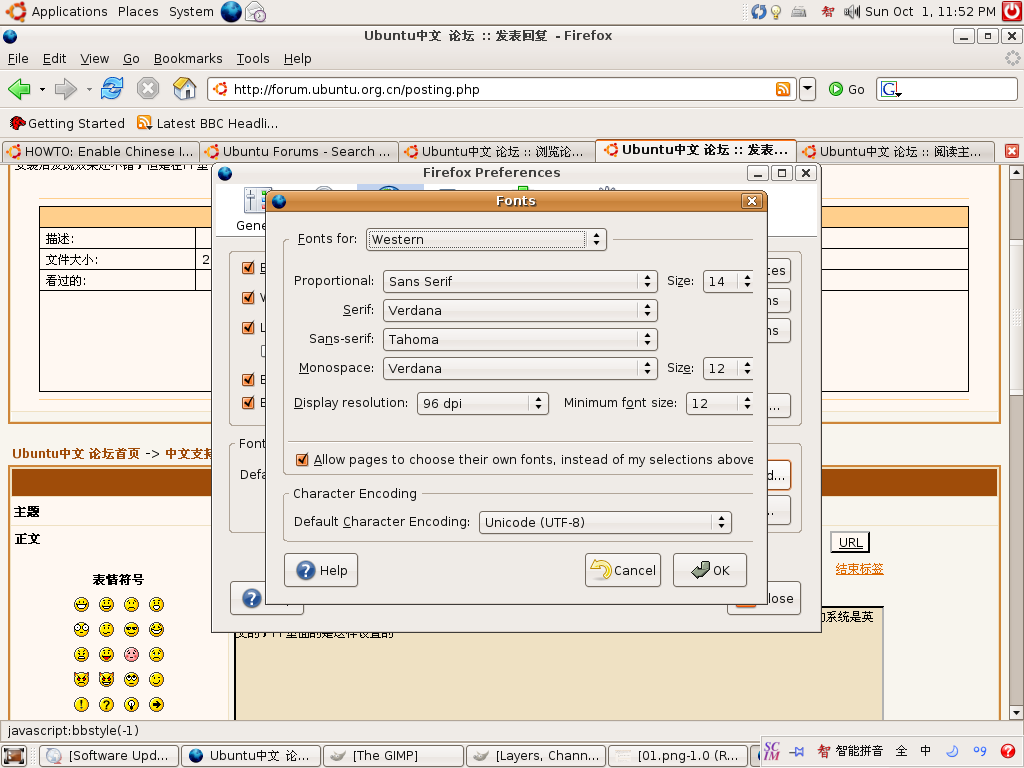The image size is (1024, 768).
Task: Click the volume speaker icon
Action: coord(852,12)
